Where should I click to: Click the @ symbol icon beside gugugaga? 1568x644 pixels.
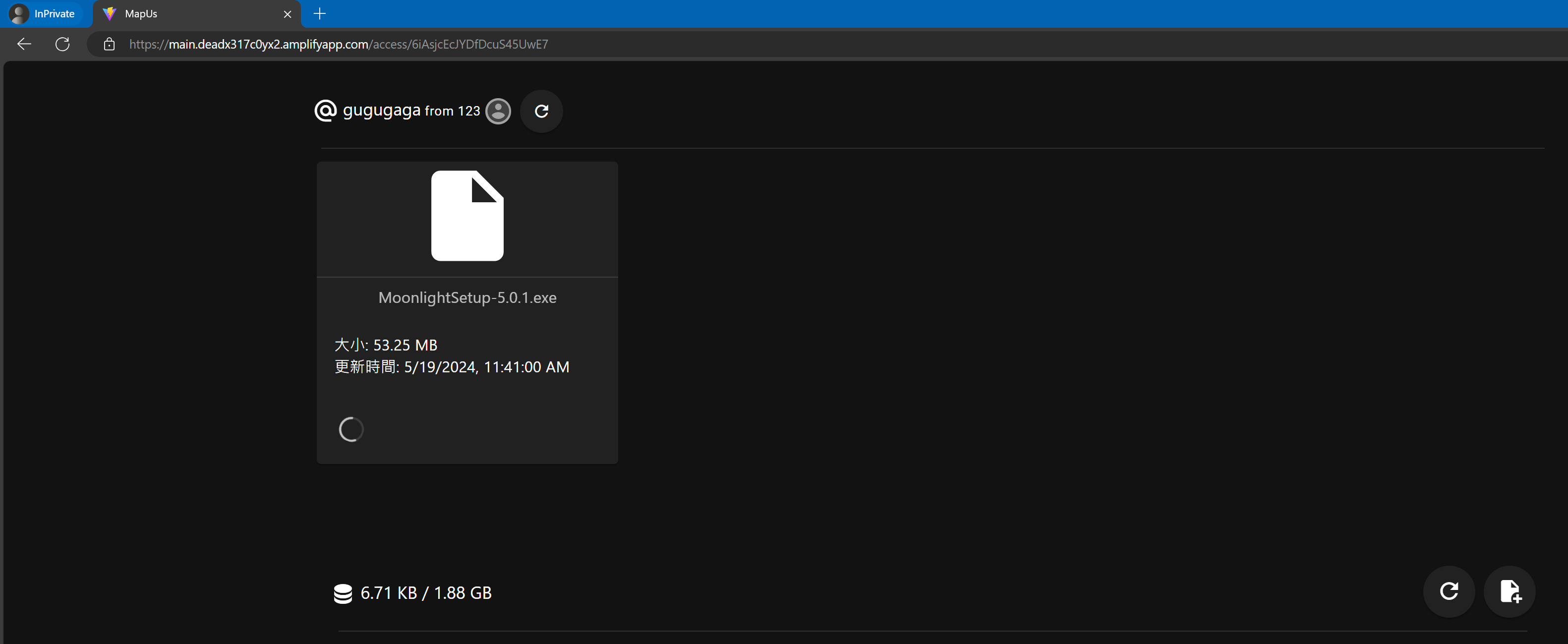coord(325,111)
